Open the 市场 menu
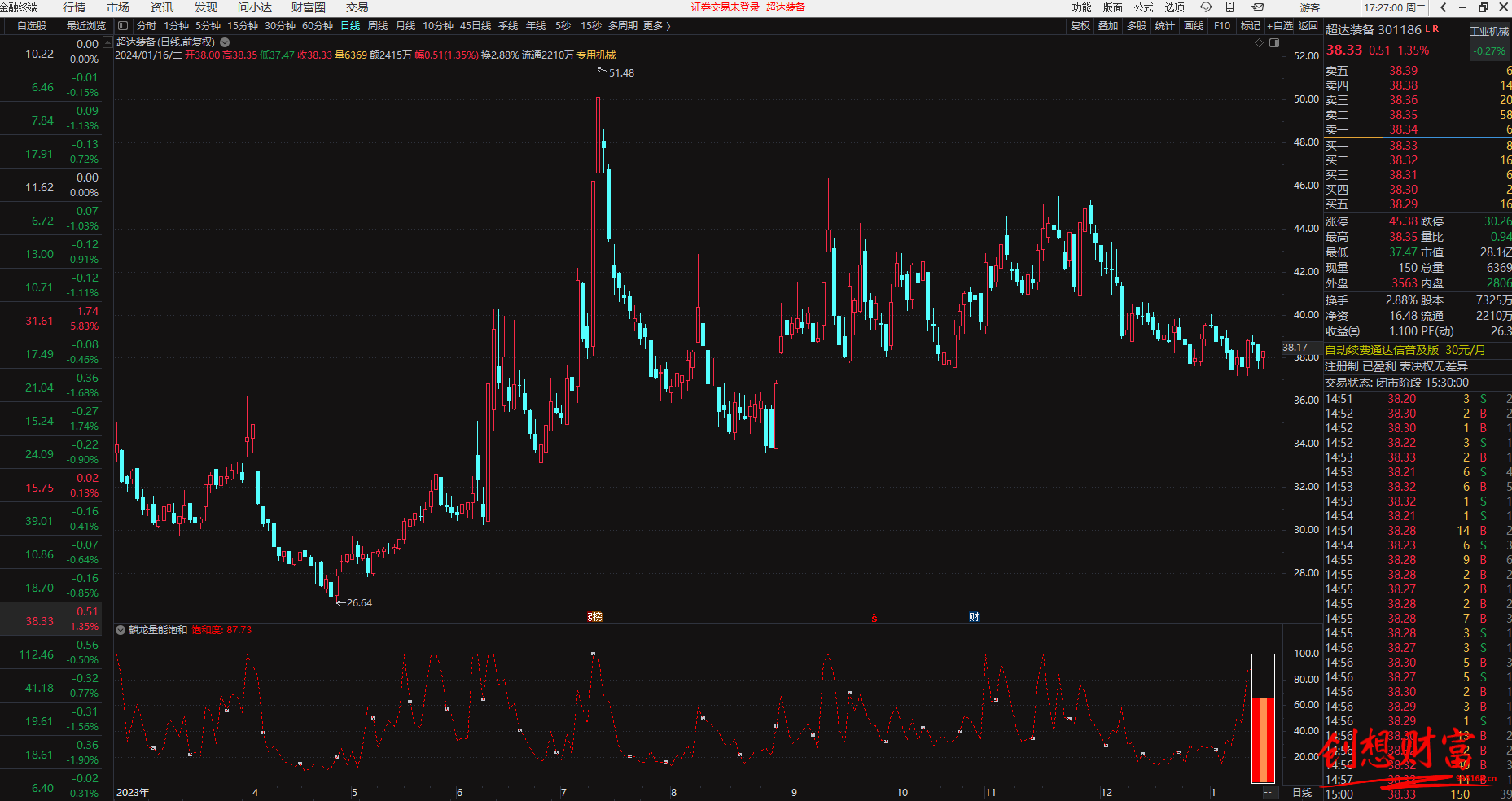This screenshot has height=801, width=1512. pyautogui.click(x=118, y=7)
